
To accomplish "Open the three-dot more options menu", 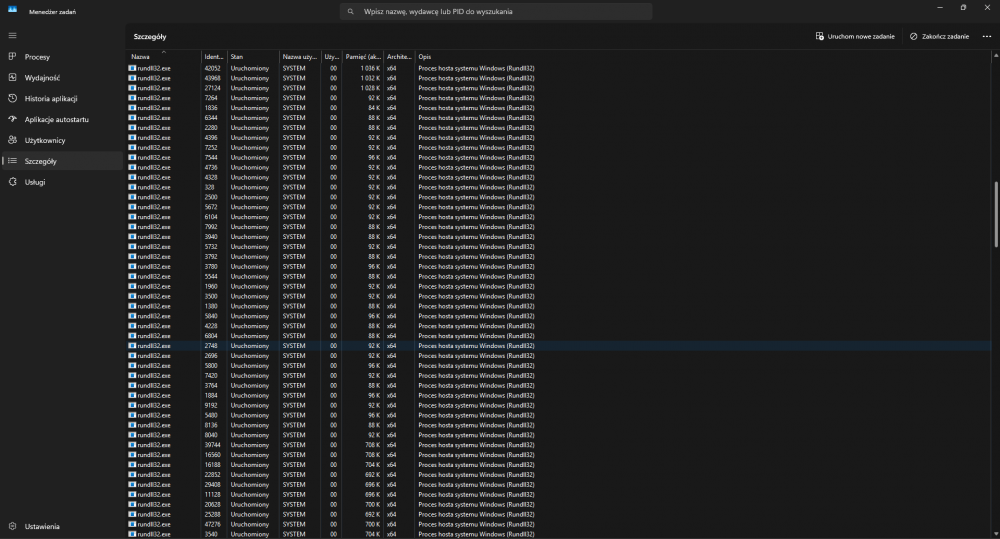I will tap(986, 36).
